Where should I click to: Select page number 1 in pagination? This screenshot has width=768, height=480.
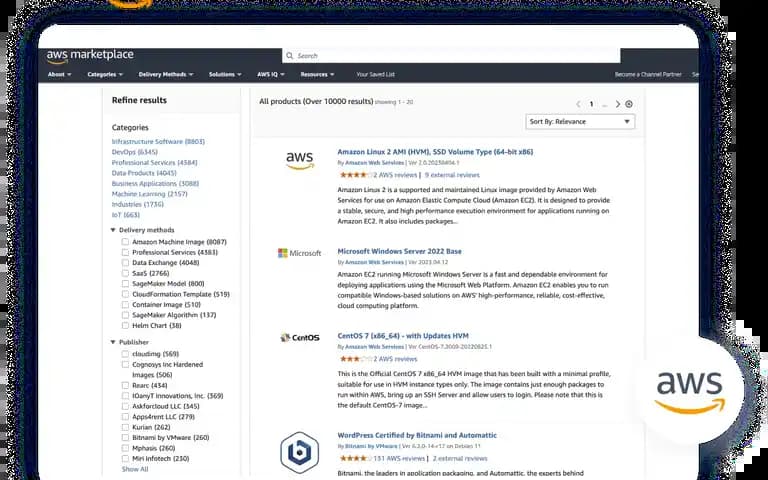(591, 104)
